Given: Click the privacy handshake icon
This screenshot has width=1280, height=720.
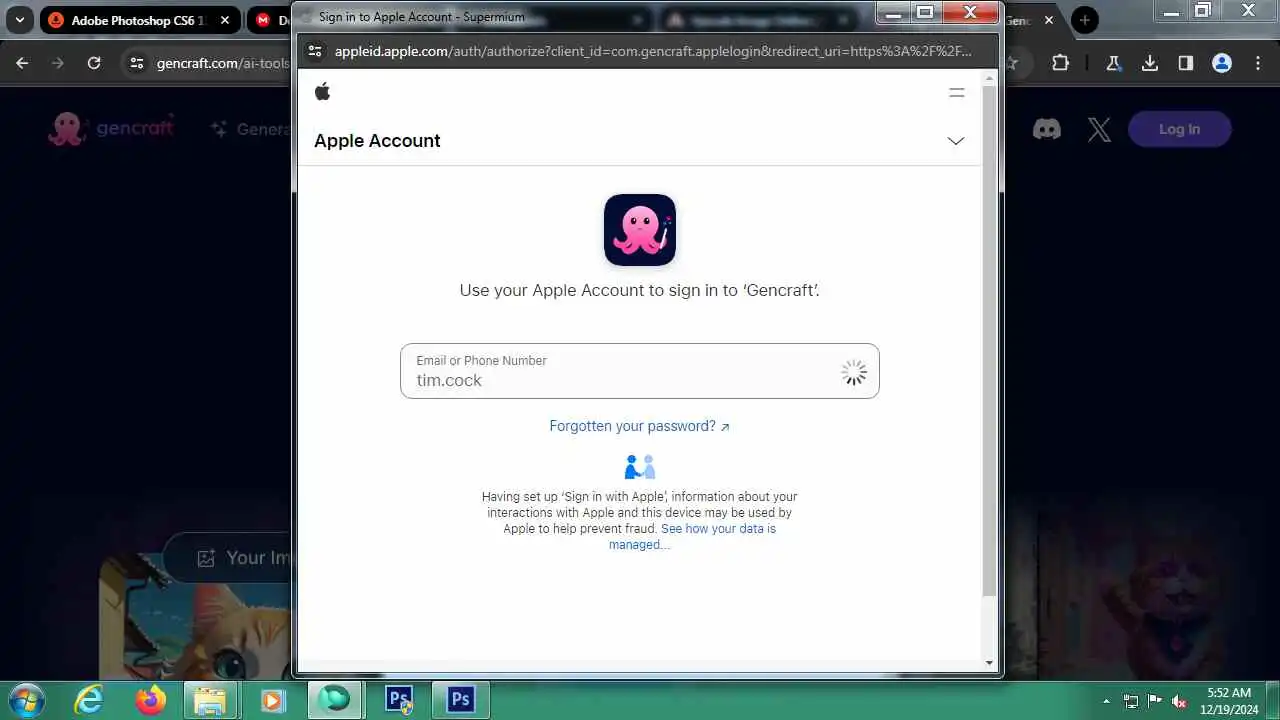Looking at the screenshot, I should 640,467.
